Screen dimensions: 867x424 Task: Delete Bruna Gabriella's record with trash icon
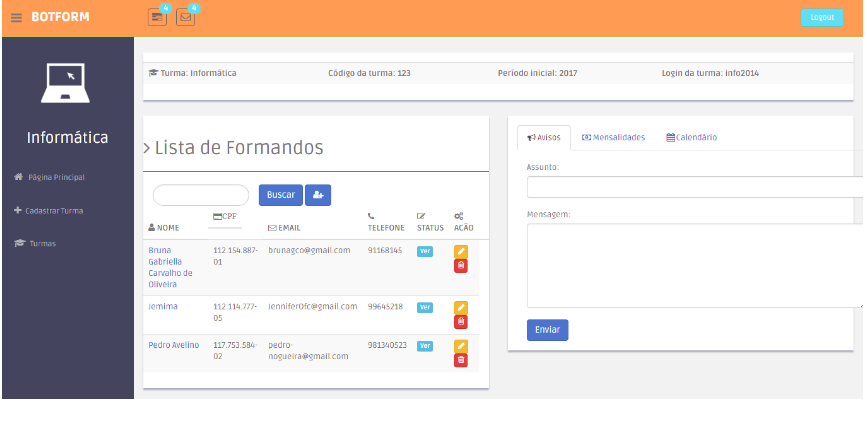(461, 265)
